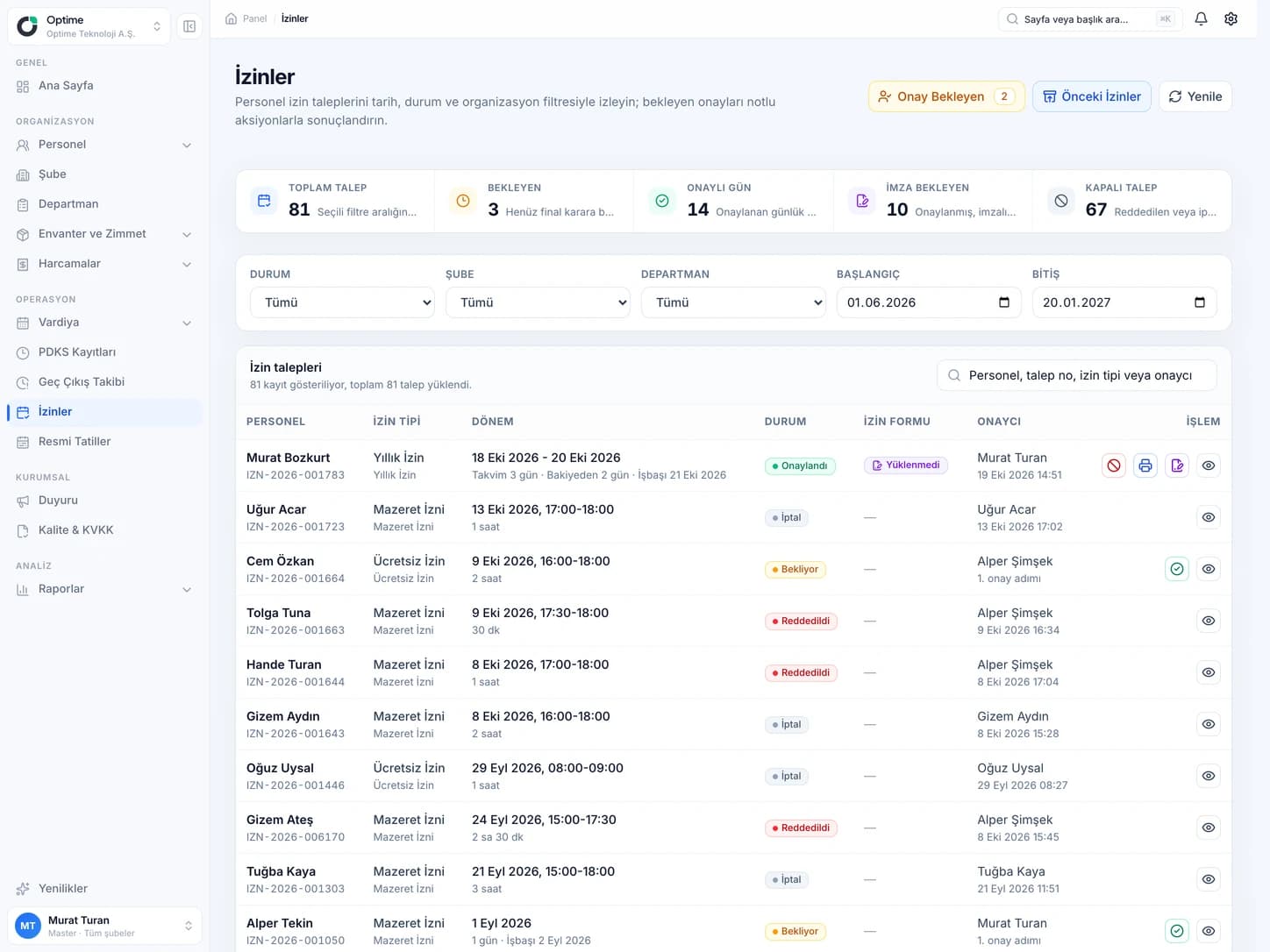Open Yenilikler in the sidebar
This screenshot has width=1270, height=952.
tap(104, 889)
